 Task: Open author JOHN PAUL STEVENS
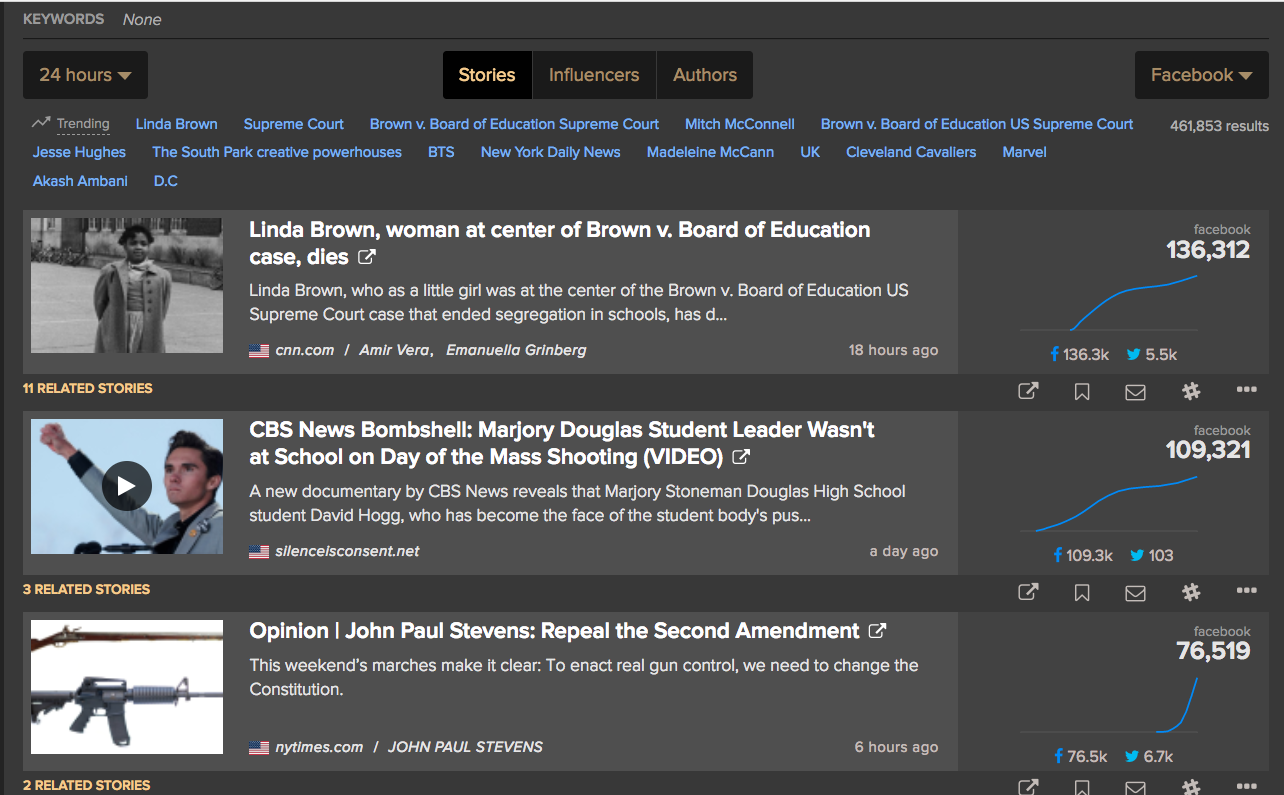465,747
